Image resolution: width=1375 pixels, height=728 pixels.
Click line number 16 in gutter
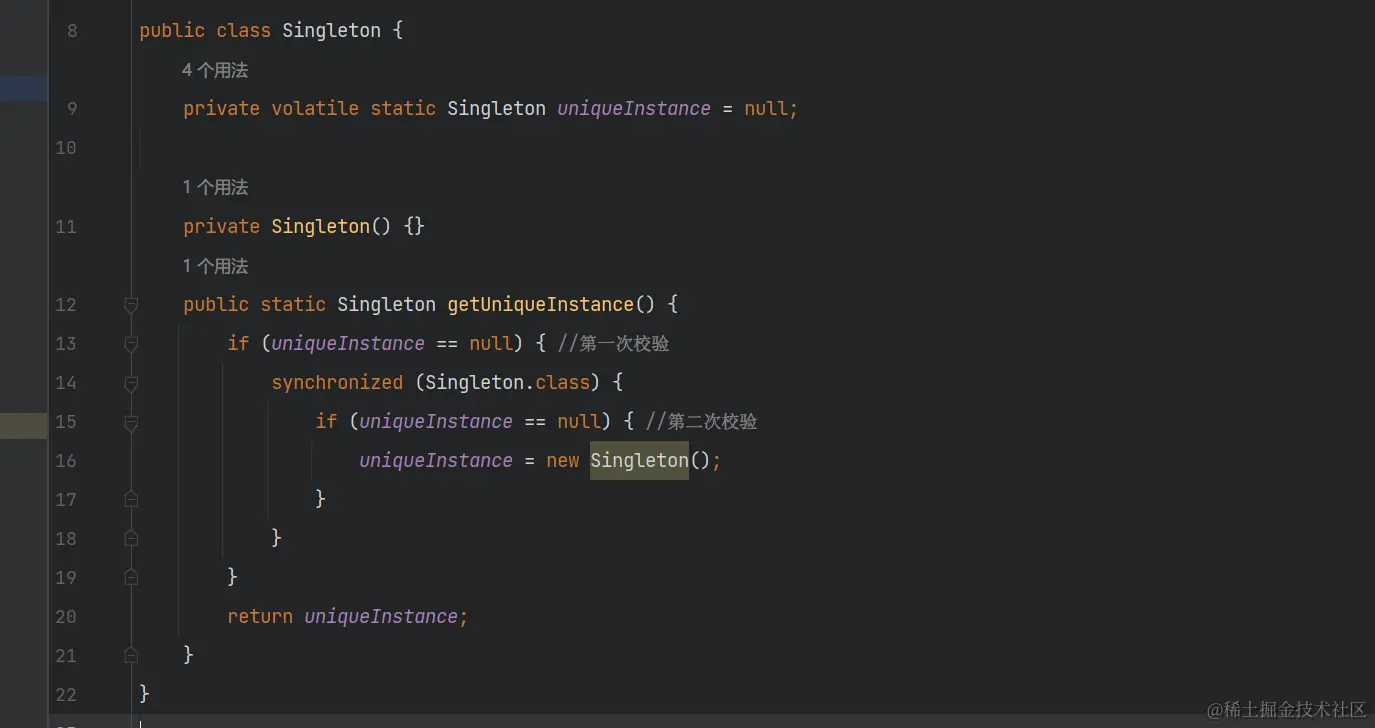point(66,461)
